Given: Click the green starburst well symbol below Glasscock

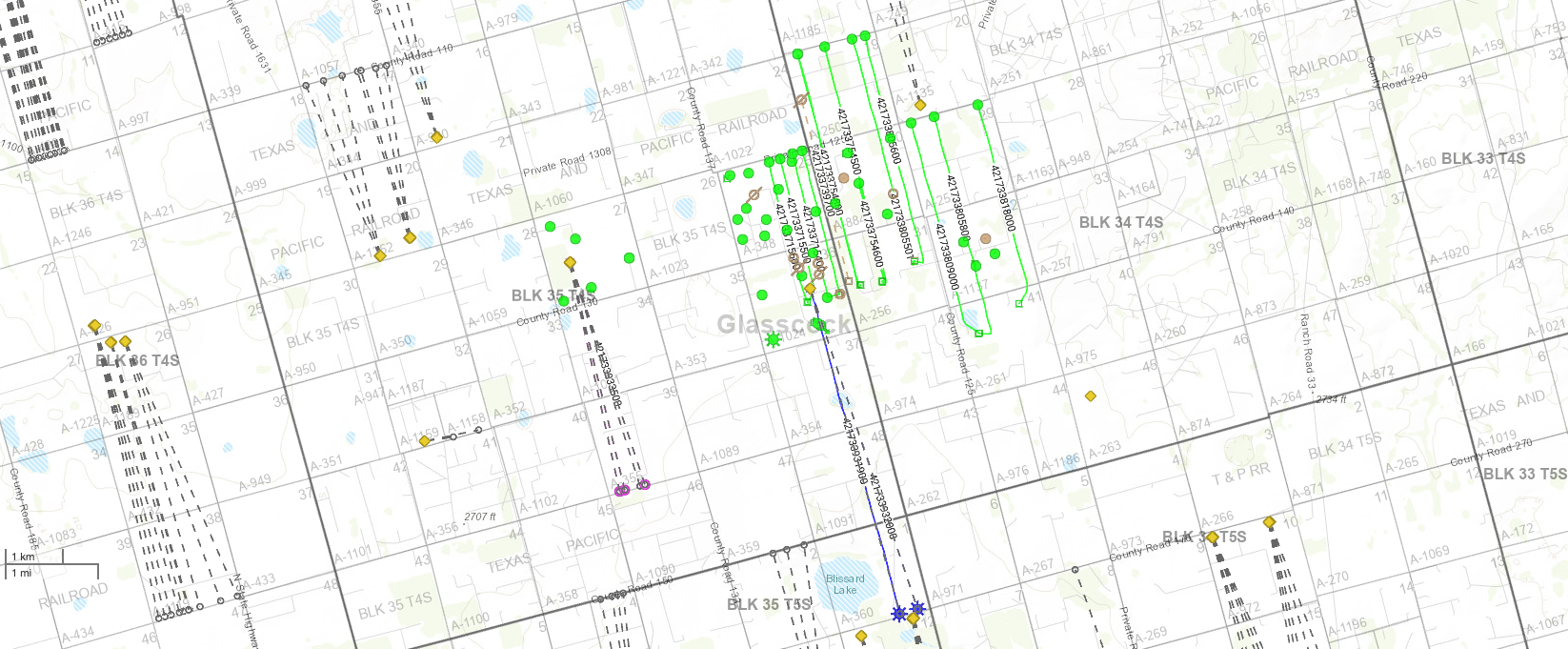Looking at the screenshot, I should (773, 339).
